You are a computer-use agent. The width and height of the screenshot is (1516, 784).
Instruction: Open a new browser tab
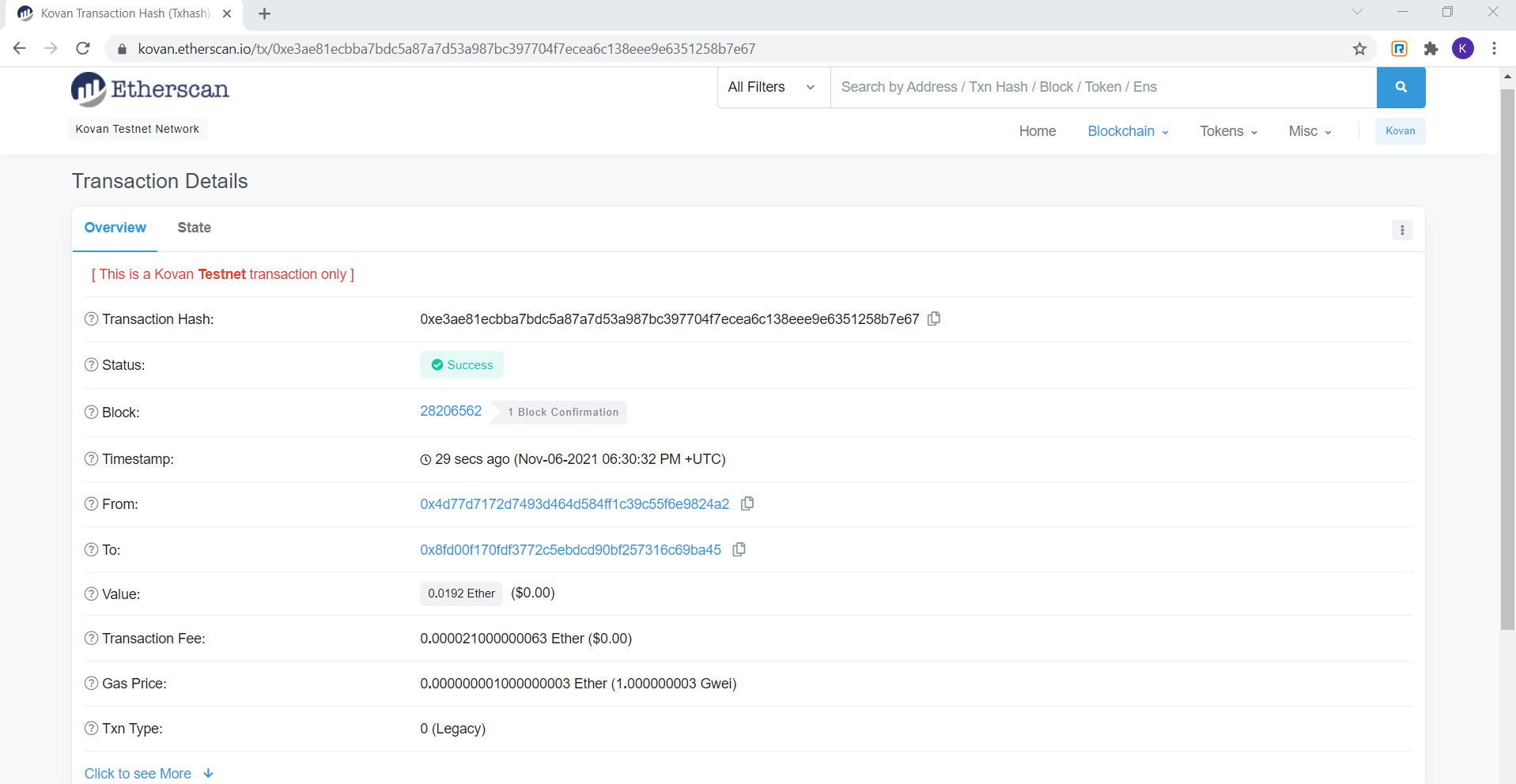click(x=264, y=13)
